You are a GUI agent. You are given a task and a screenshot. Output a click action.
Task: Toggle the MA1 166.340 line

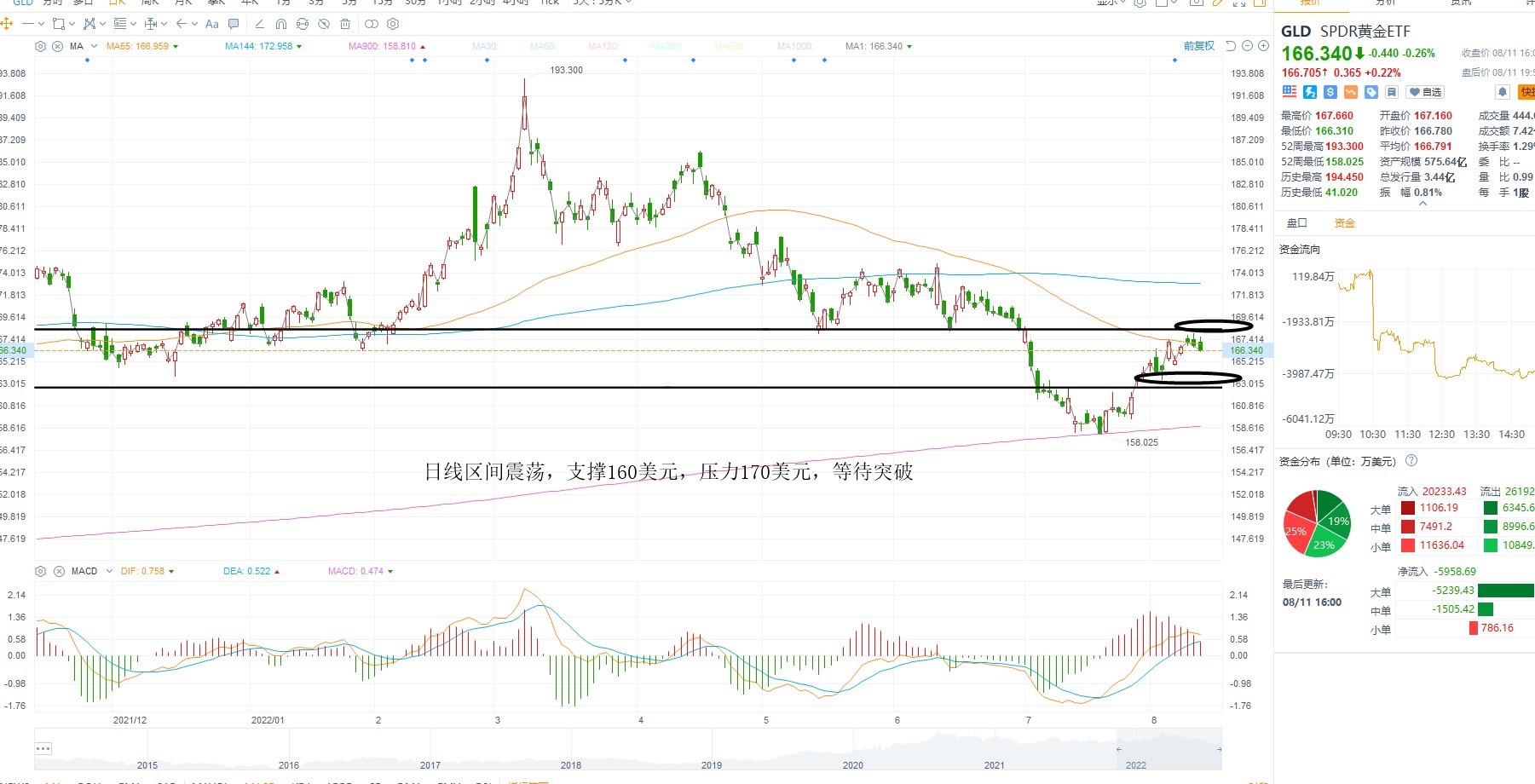pos(879,46)
